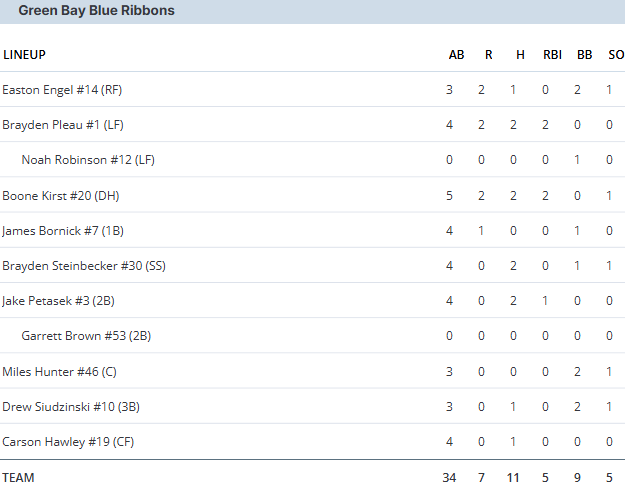Click Drew Siudzinski #10 (3B) name
The image size is (640, 498).
pyautogui.click(x=71, y=407)
